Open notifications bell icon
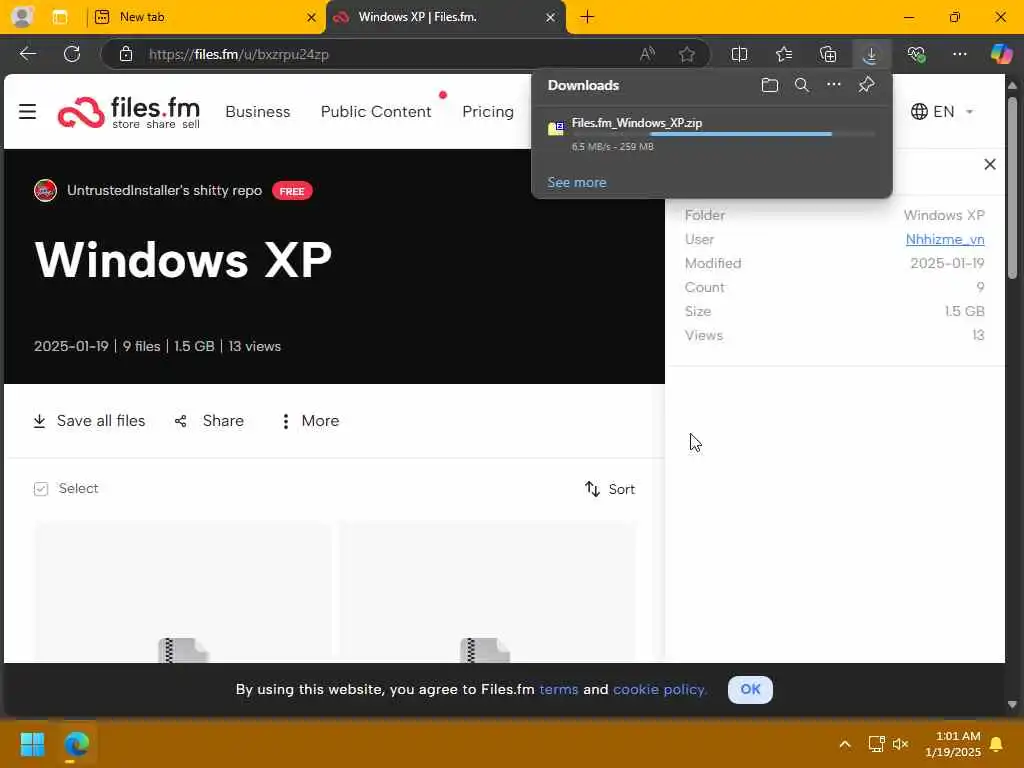The image size is (1024, 768). 997,744
